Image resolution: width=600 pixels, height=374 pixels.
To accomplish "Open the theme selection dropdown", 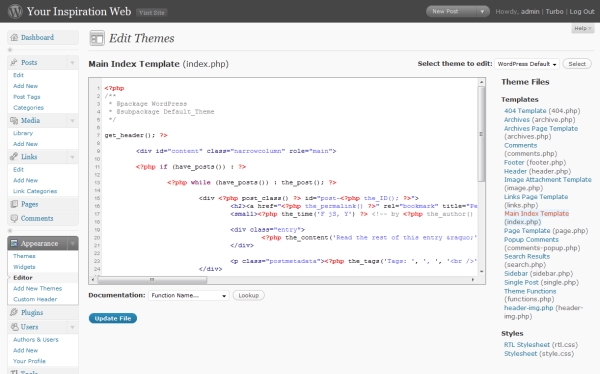I will click(527, 64).
